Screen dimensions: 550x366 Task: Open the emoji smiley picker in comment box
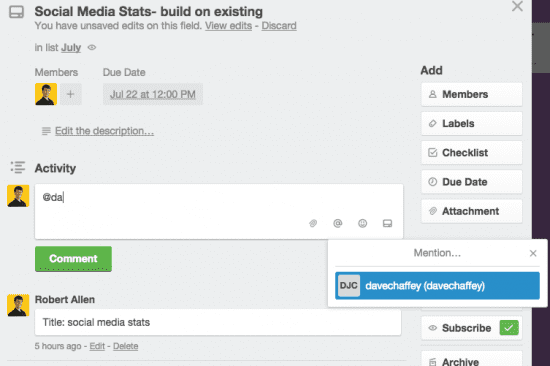362,223
